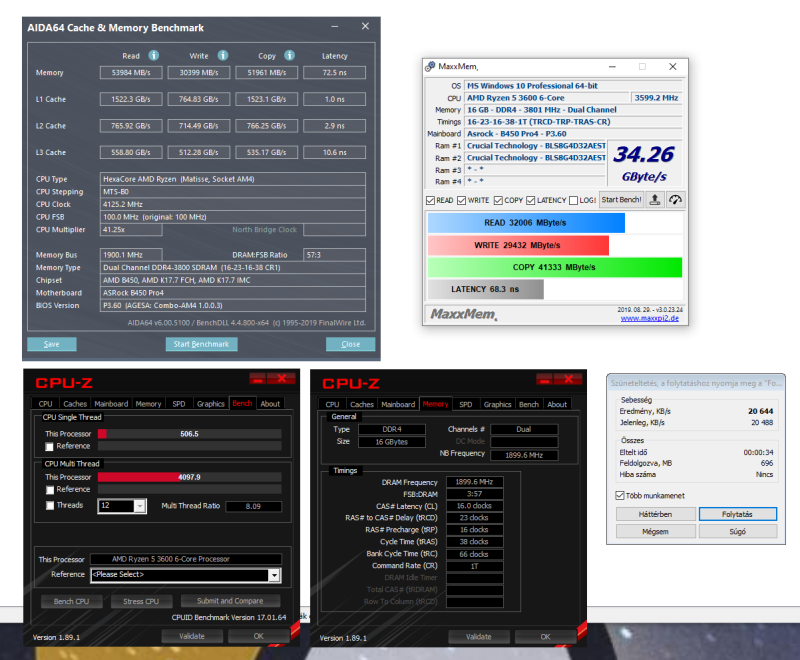Click the Write info icon in AIDA64
The height and width of the screenshot is (660, 800).
223,55
